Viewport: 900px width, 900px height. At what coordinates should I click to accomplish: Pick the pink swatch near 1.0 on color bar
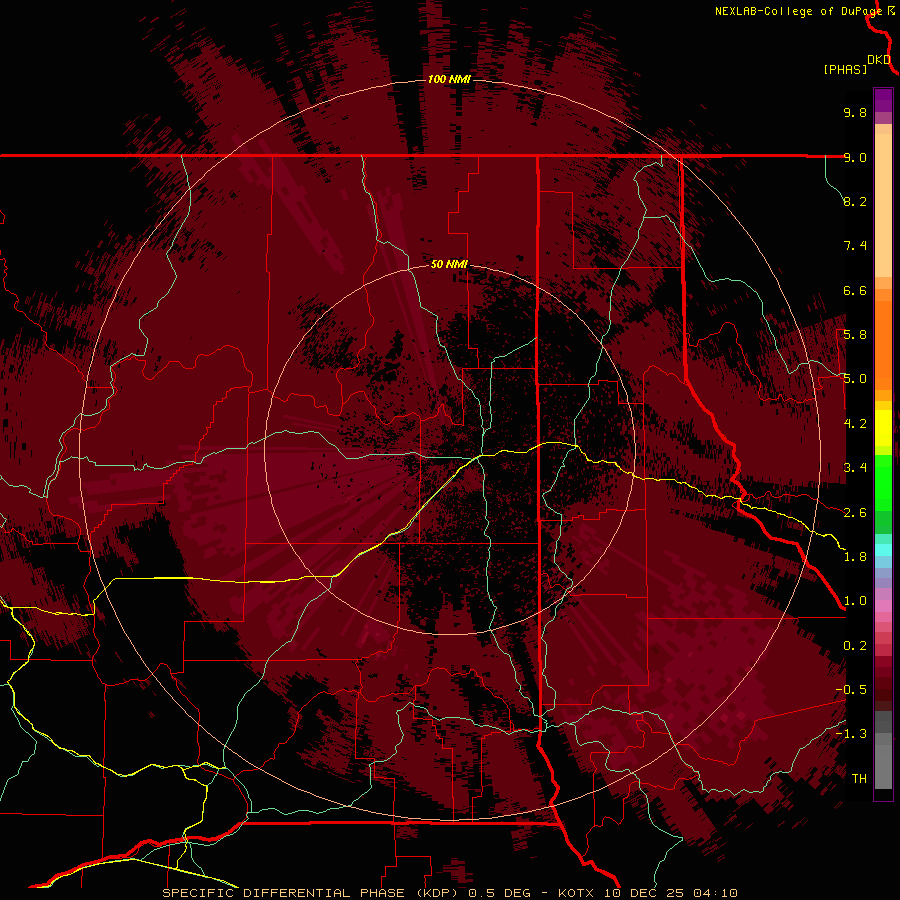883,606
